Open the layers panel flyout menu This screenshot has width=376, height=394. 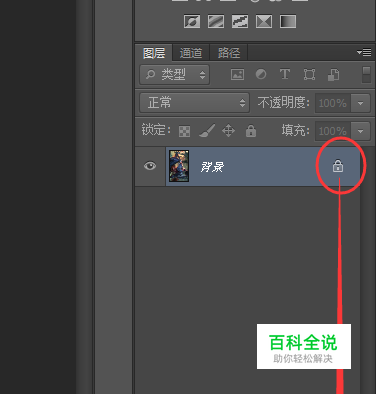pyautogui.click(x=364, y=52)
